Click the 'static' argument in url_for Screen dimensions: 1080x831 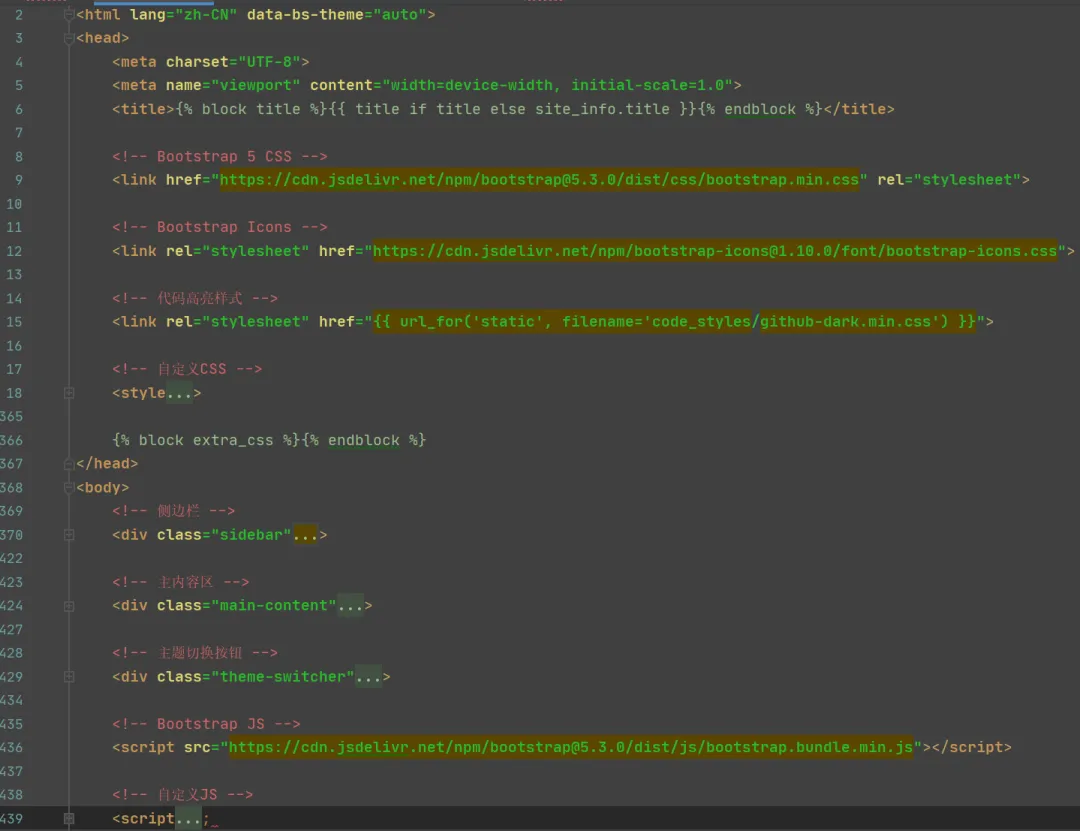coord(508,322)
